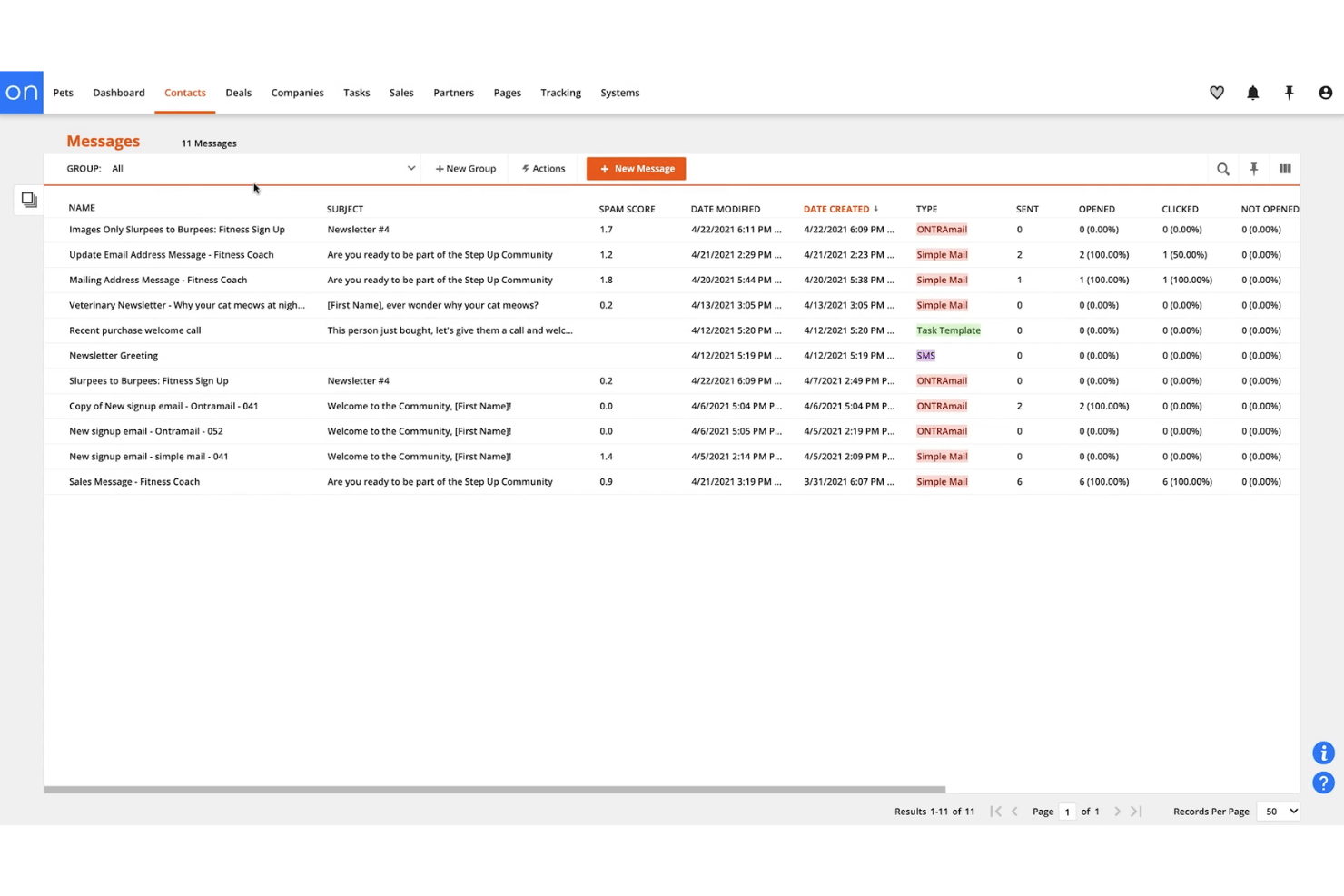This screenshot has height=896, width=1344.
Task: Click the Page number input field
Action: [1067, 812]
